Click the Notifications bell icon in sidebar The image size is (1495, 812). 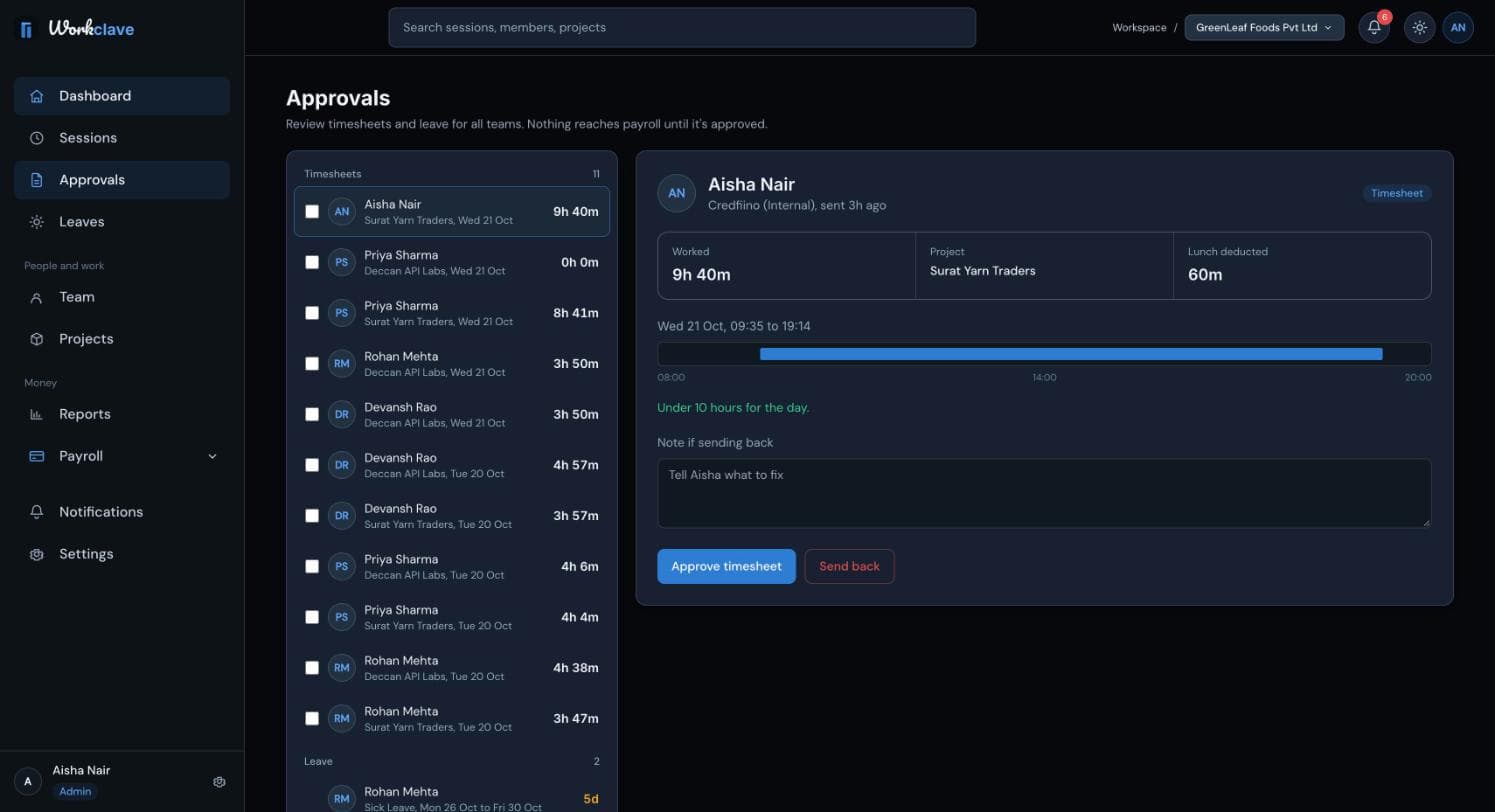[x=37, y=512]
